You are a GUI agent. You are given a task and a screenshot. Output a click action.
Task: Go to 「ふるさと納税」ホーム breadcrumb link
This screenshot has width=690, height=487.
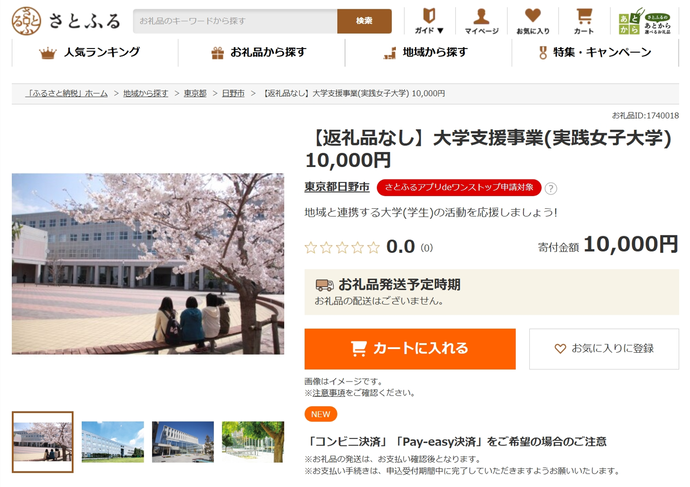tap(67, 93)
